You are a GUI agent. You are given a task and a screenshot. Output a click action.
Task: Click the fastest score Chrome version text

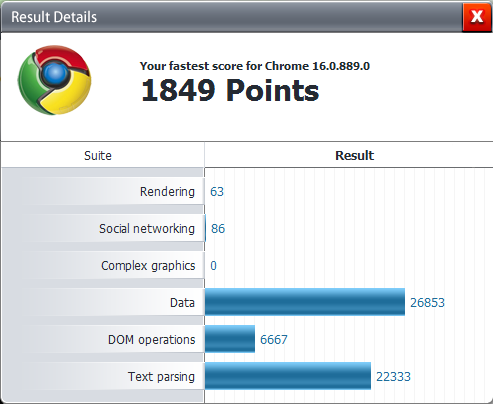coord(255,66)
